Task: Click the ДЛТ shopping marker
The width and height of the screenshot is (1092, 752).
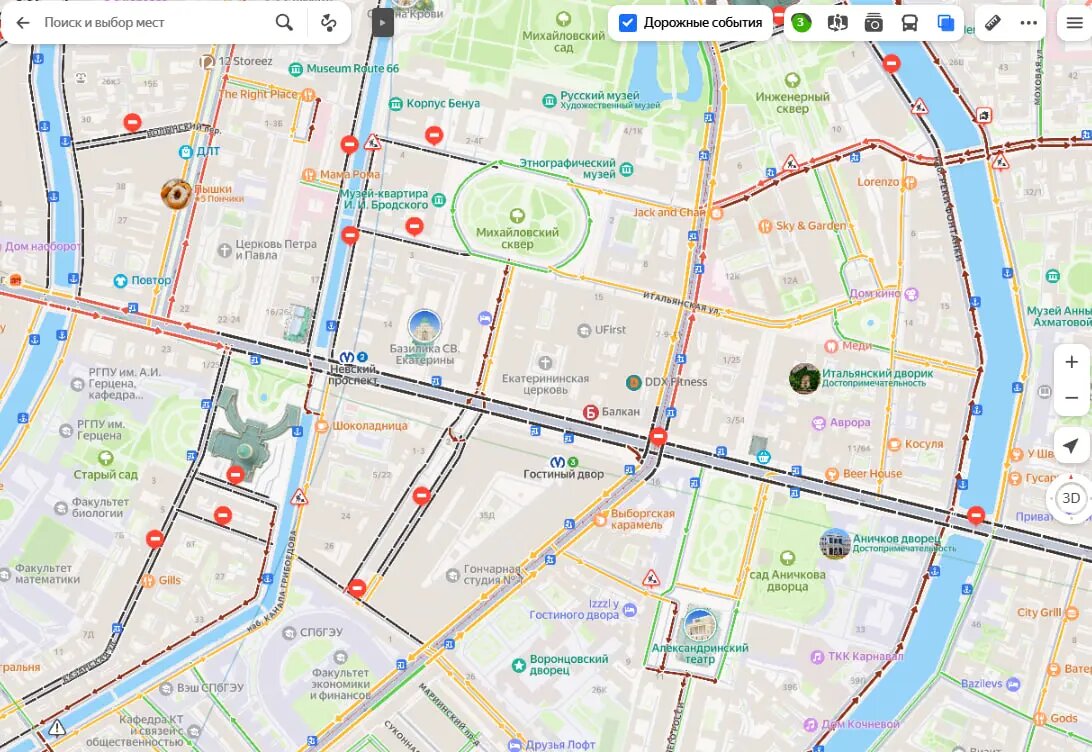Action: point(186,151)
